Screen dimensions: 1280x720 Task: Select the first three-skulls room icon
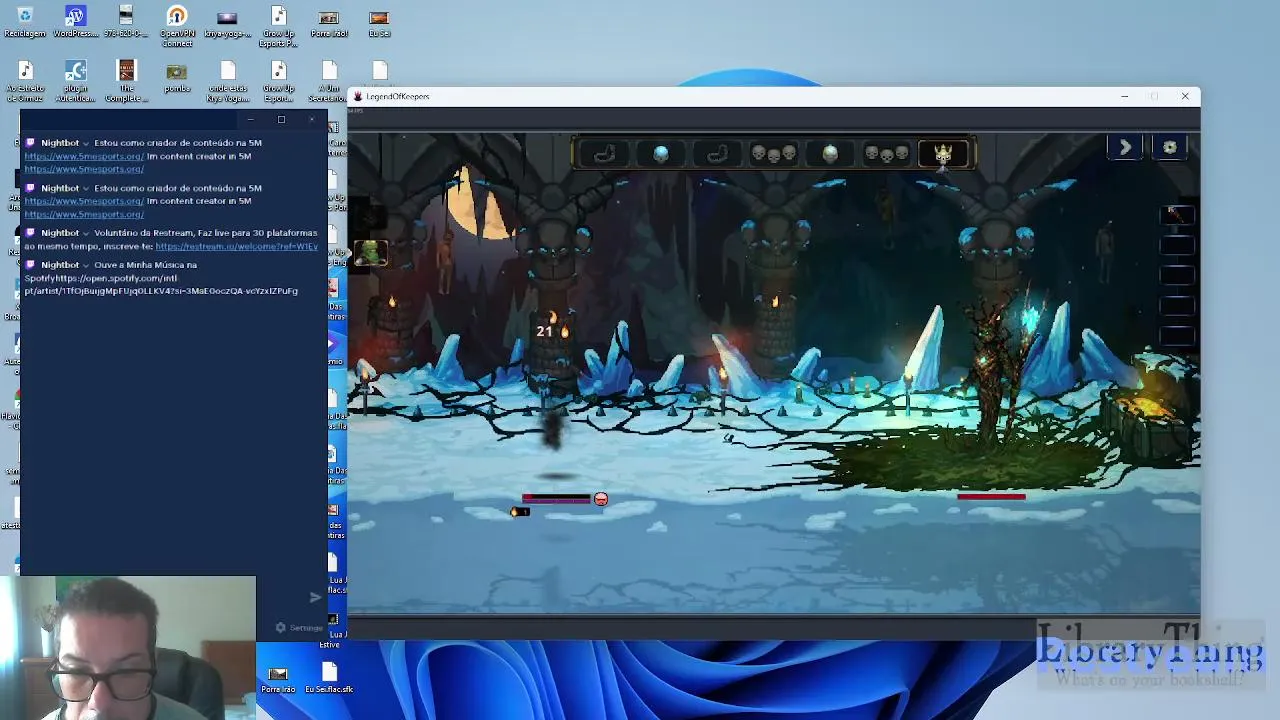(x=773, y=154)
